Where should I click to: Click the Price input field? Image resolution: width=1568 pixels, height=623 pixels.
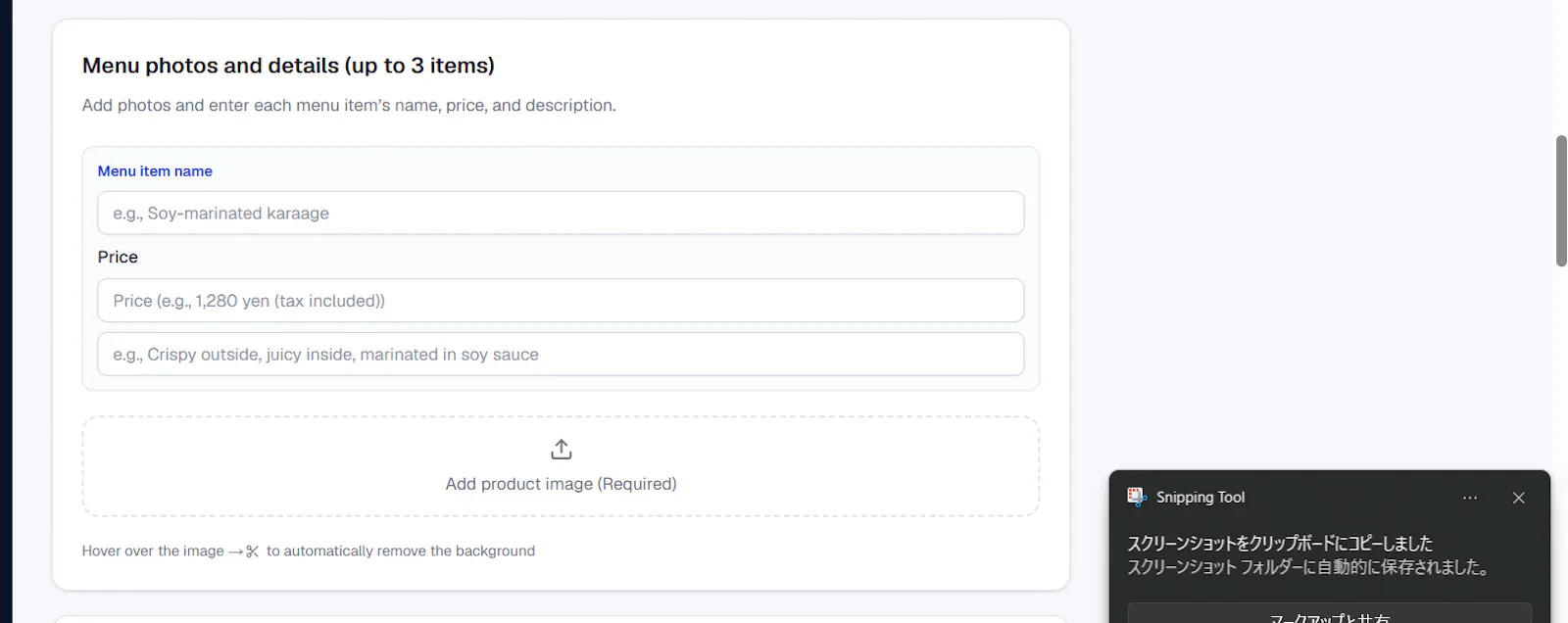[561, 301]
